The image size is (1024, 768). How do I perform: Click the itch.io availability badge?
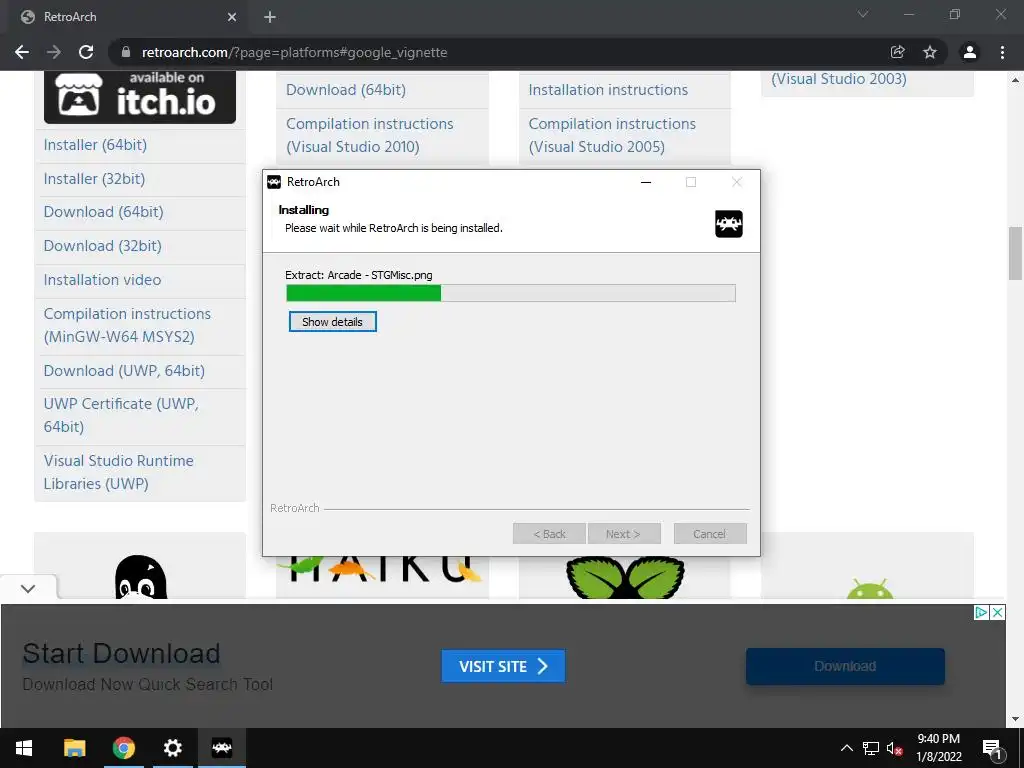point(140,97)
